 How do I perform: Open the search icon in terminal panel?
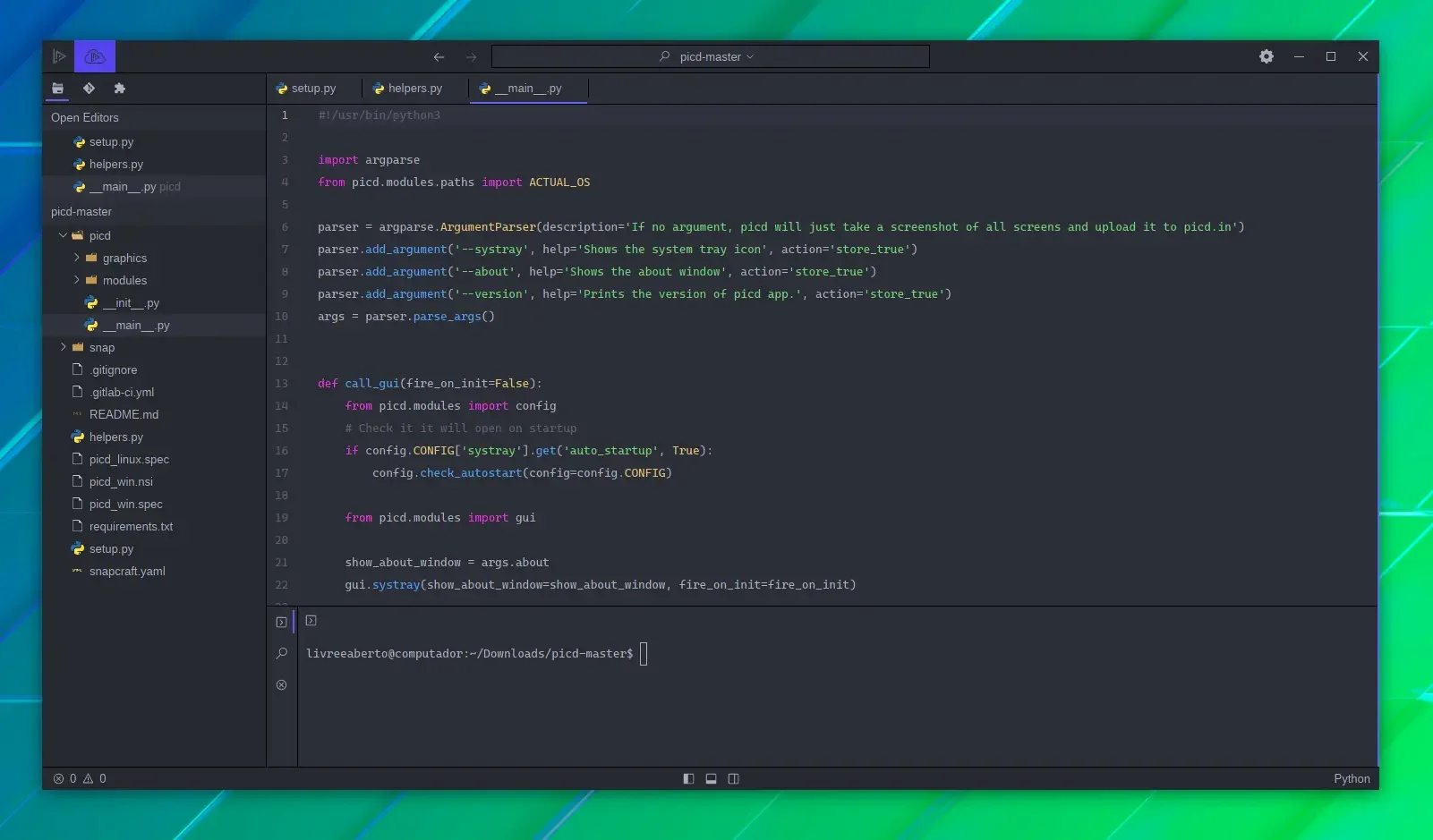click(x=282, y=653)
